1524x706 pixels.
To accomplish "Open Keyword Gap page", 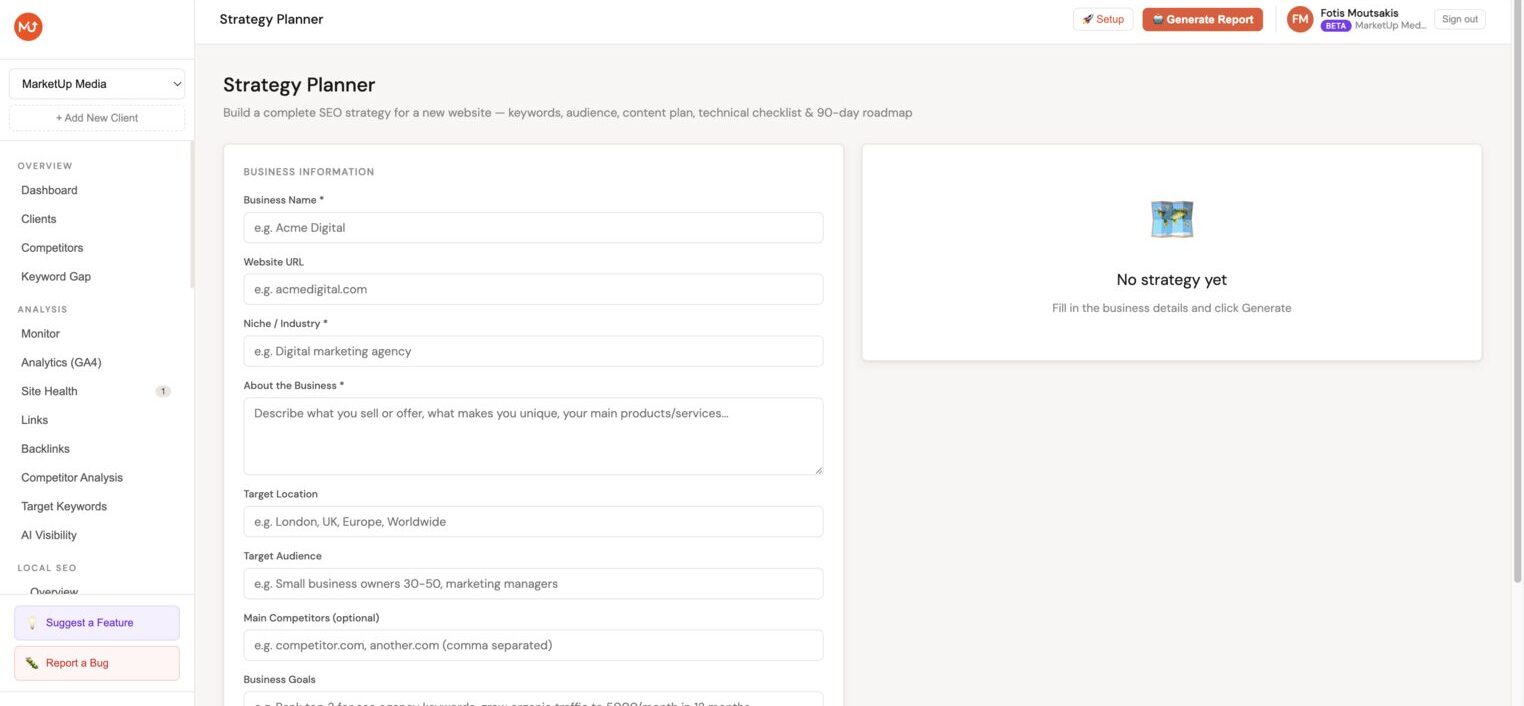I will (56, 277).
